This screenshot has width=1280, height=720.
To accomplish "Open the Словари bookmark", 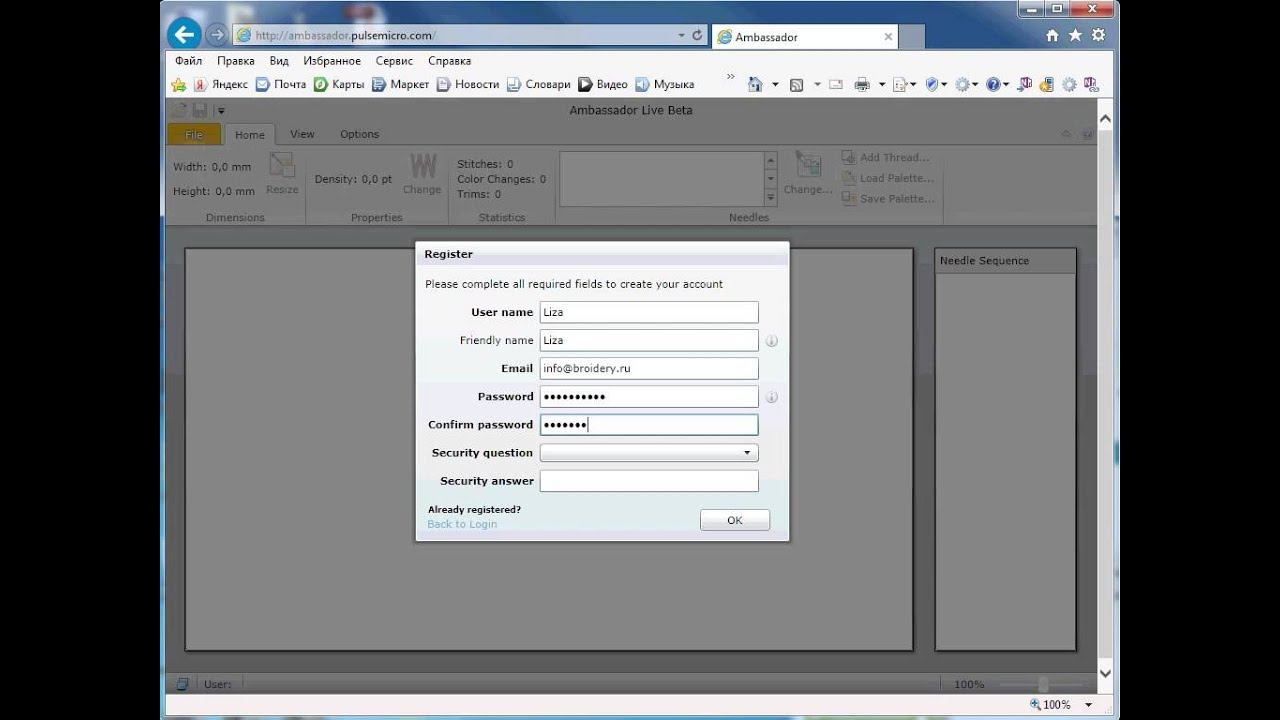I will [538, 84].
